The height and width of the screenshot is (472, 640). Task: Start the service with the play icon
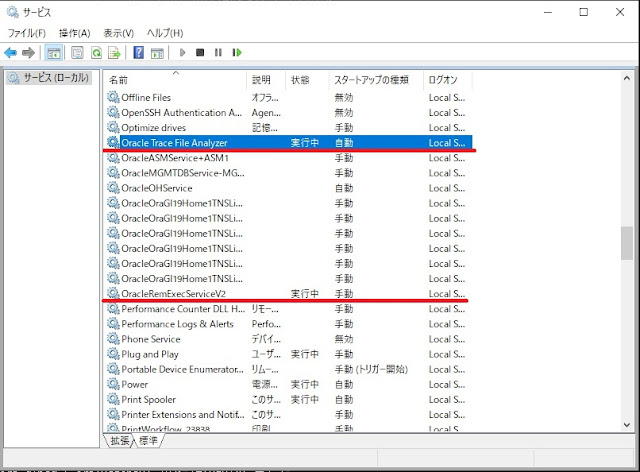coord(182,53)
